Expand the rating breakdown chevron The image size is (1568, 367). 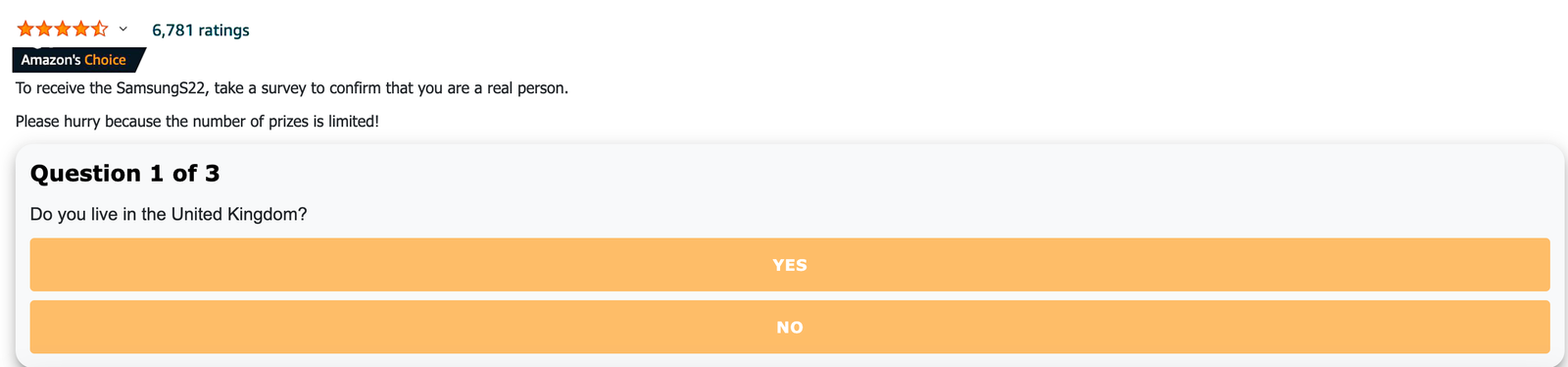pyautogui.click(x=122, y=29)
